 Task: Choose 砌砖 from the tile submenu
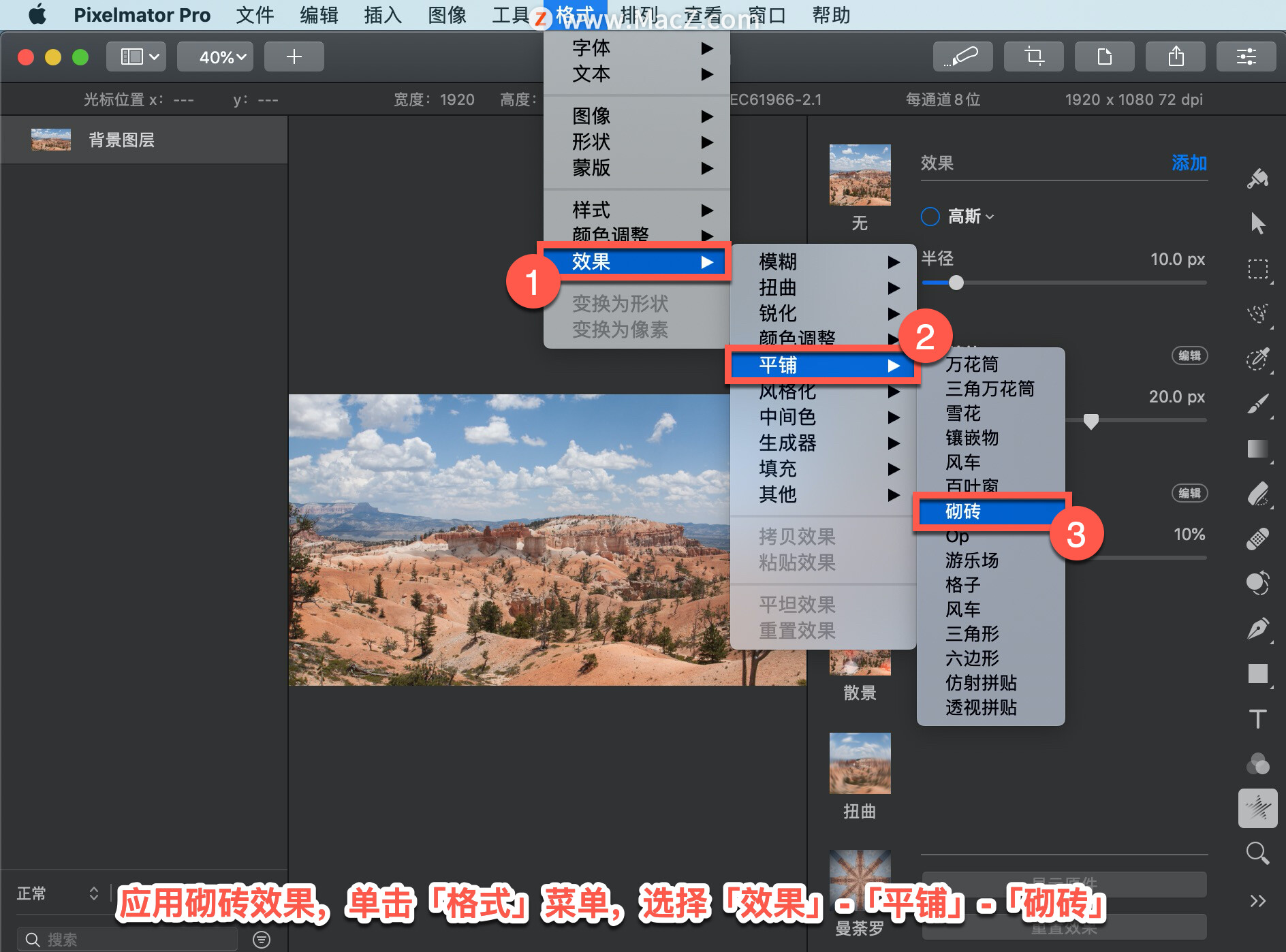[991, 511]
